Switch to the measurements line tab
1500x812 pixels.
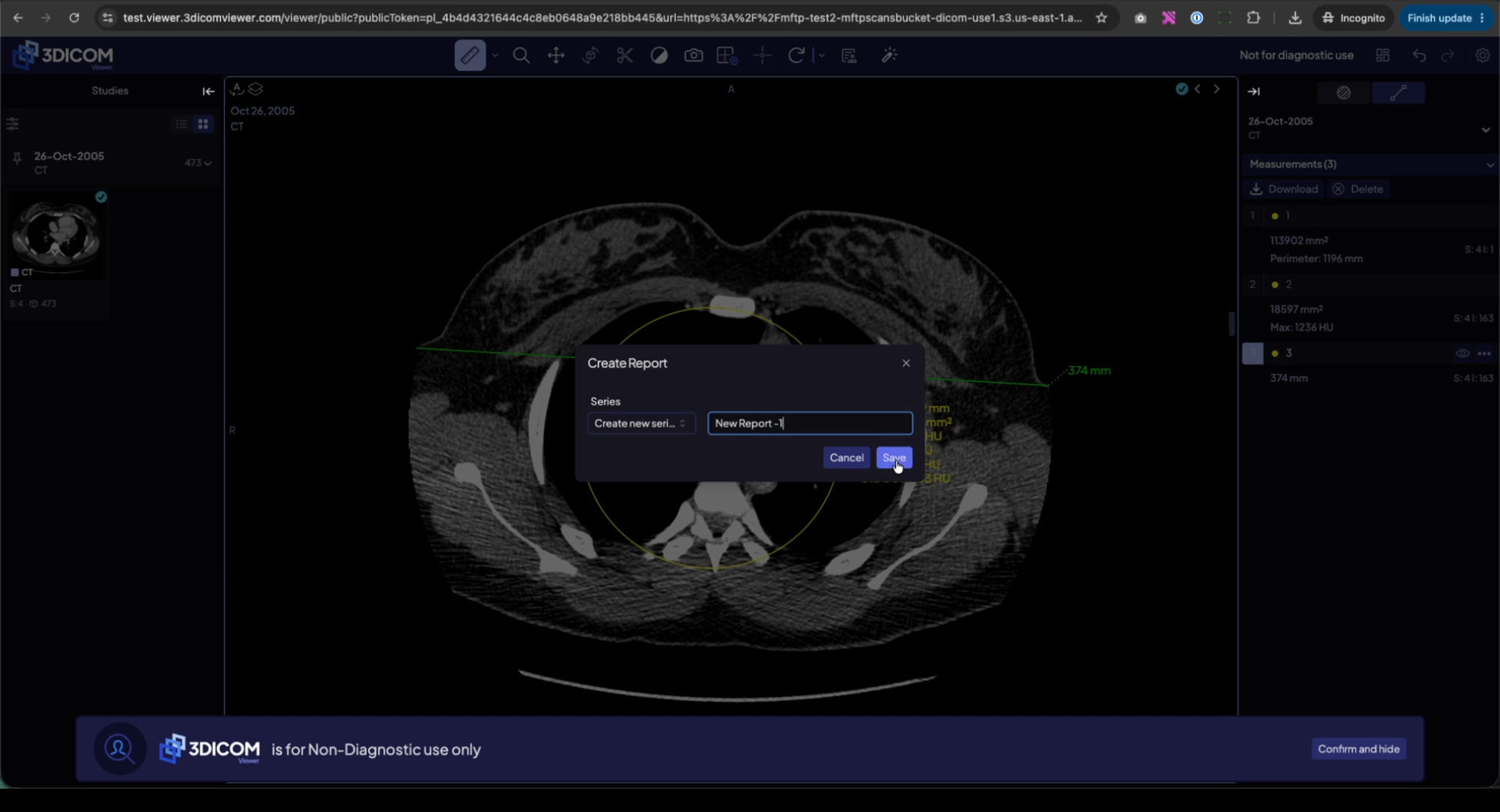(1398, 93)
